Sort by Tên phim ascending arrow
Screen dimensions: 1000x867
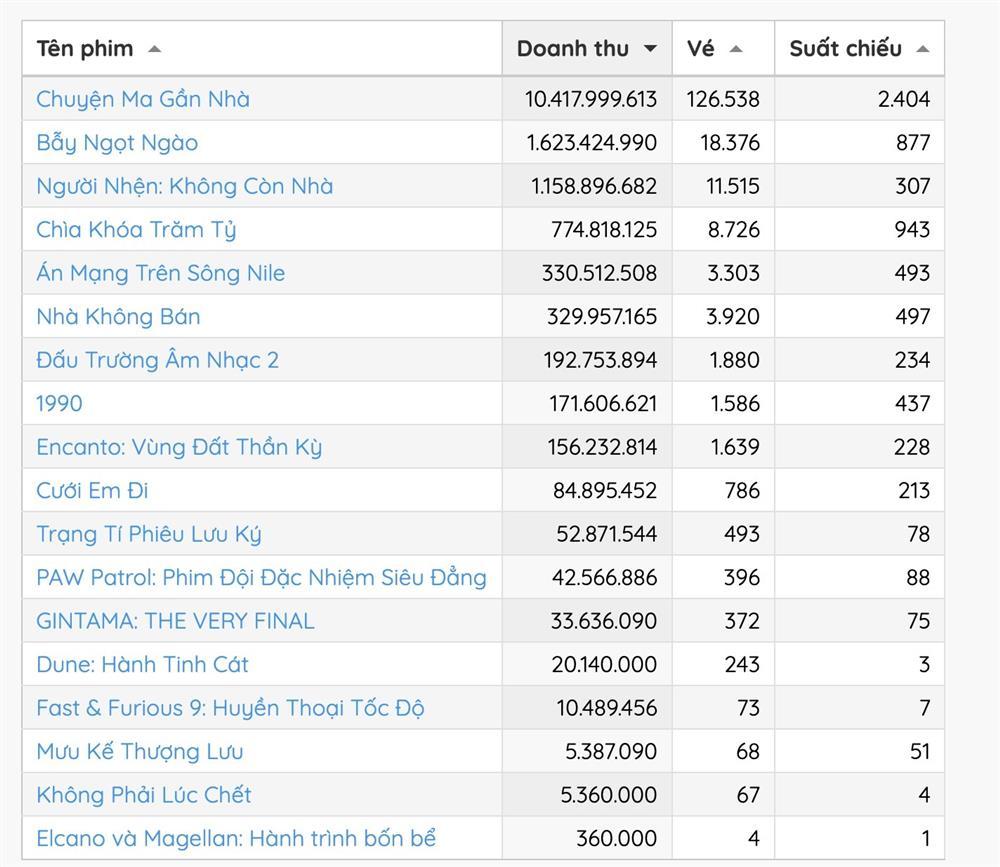pyautogui.click(x=153, y=49)
